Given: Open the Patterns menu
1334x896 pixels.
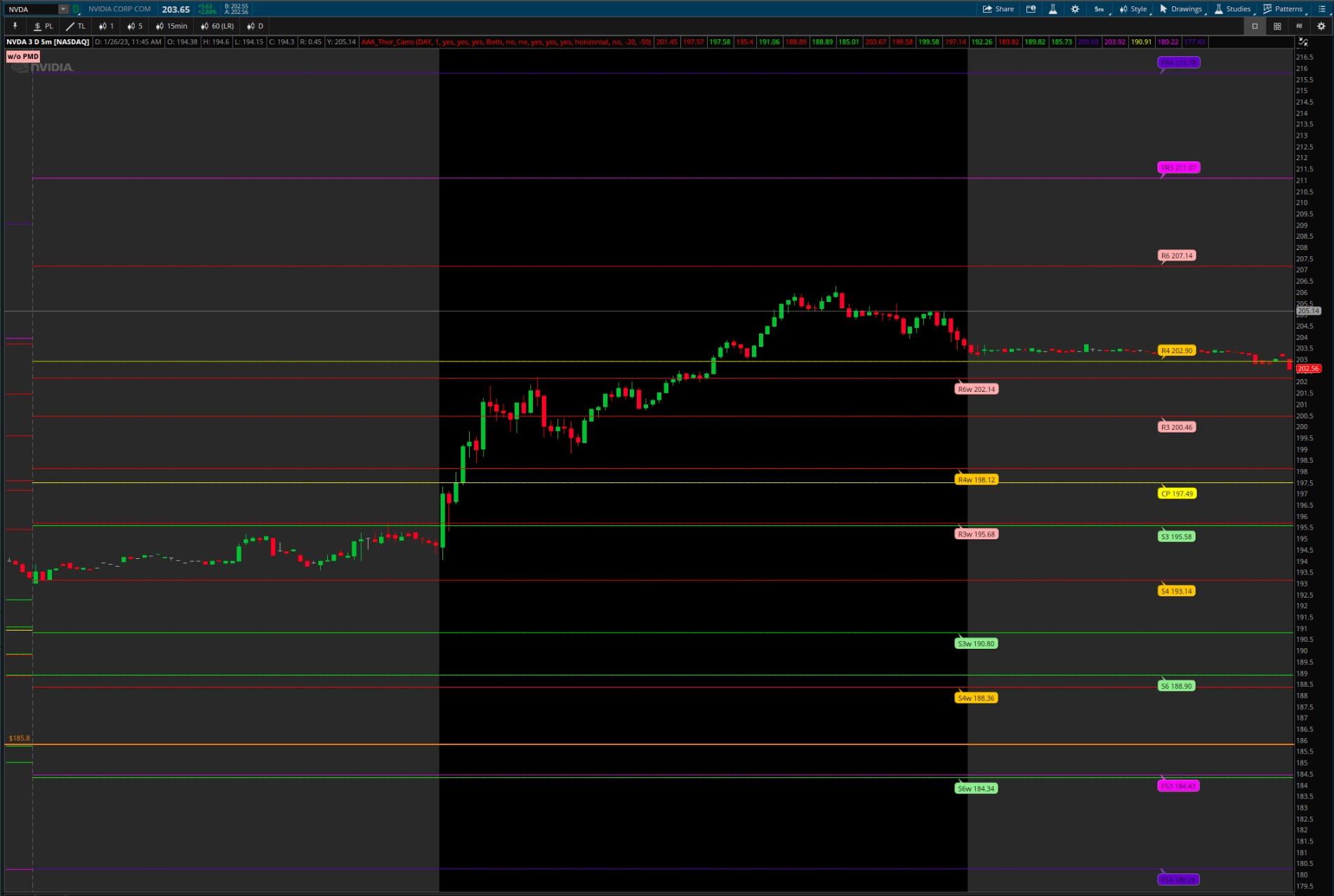Looking at the screenshot, I should [x=1283, y=9].
